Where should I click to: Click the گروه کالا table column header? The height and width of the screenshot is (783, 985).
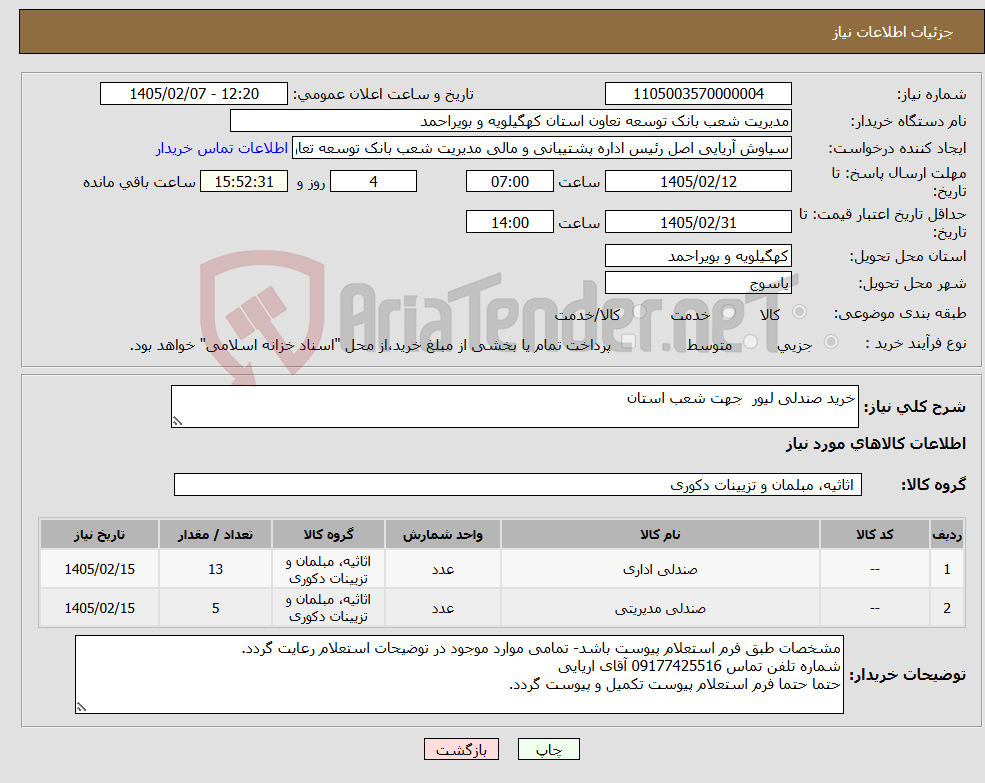pyautogui.click(x=328, y=534)
